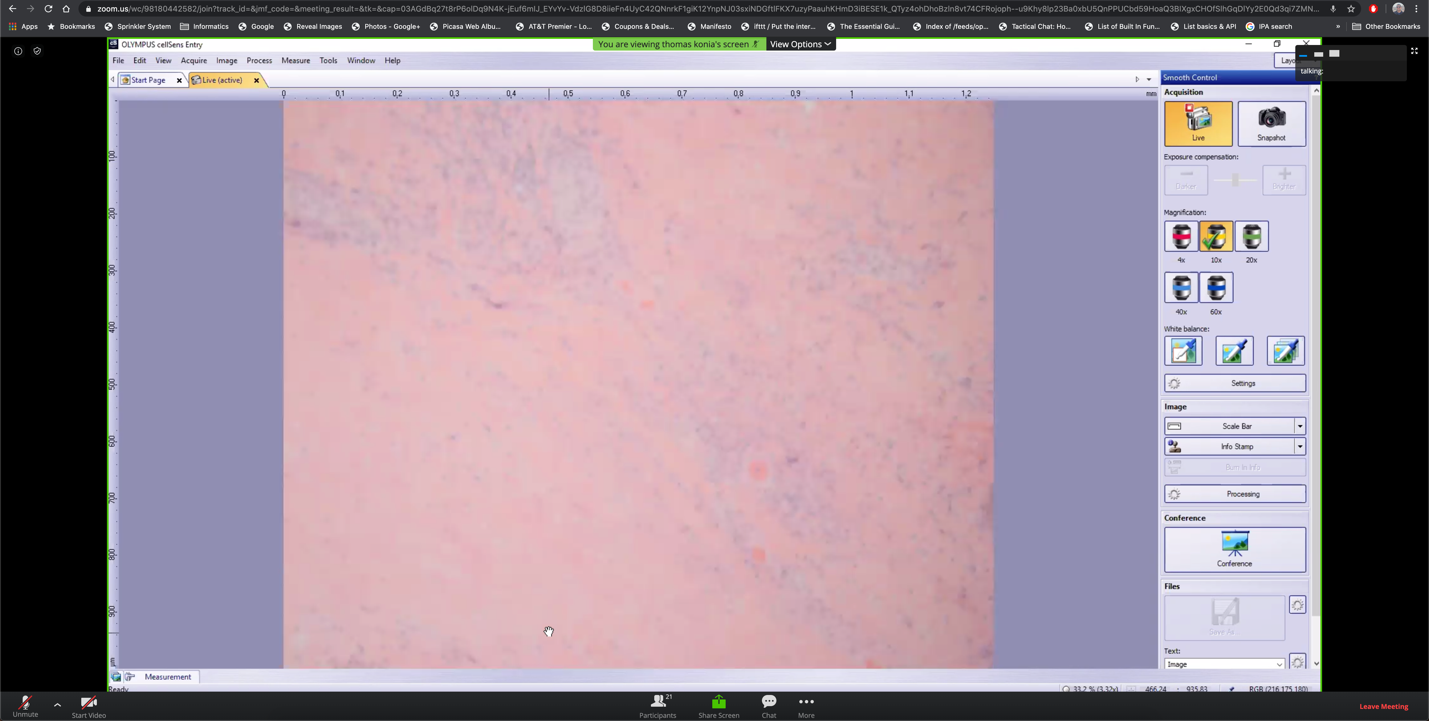The image size is (1429, 721).
Task: Select the 40x magnification objective
Action: click(1181, 288)
